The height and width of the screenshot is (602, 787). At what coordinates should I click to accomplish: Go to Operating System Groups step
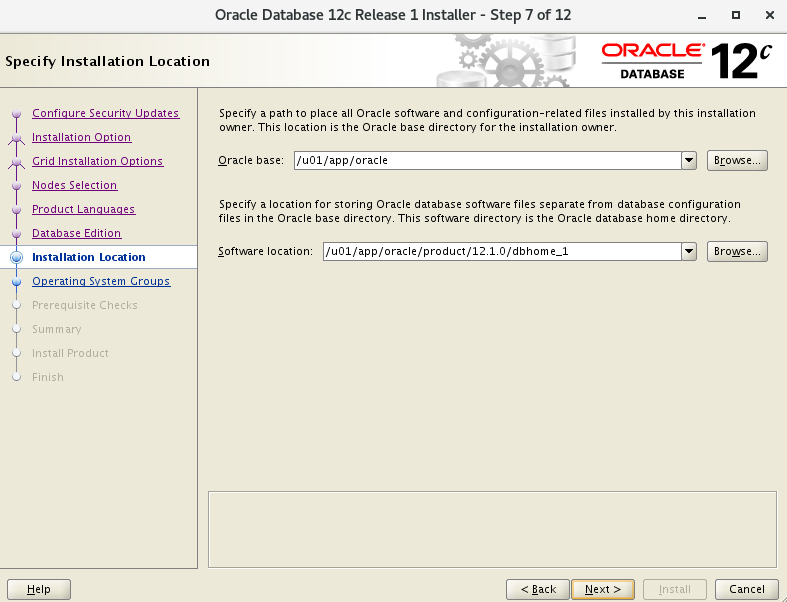click(x=101, y=281)
